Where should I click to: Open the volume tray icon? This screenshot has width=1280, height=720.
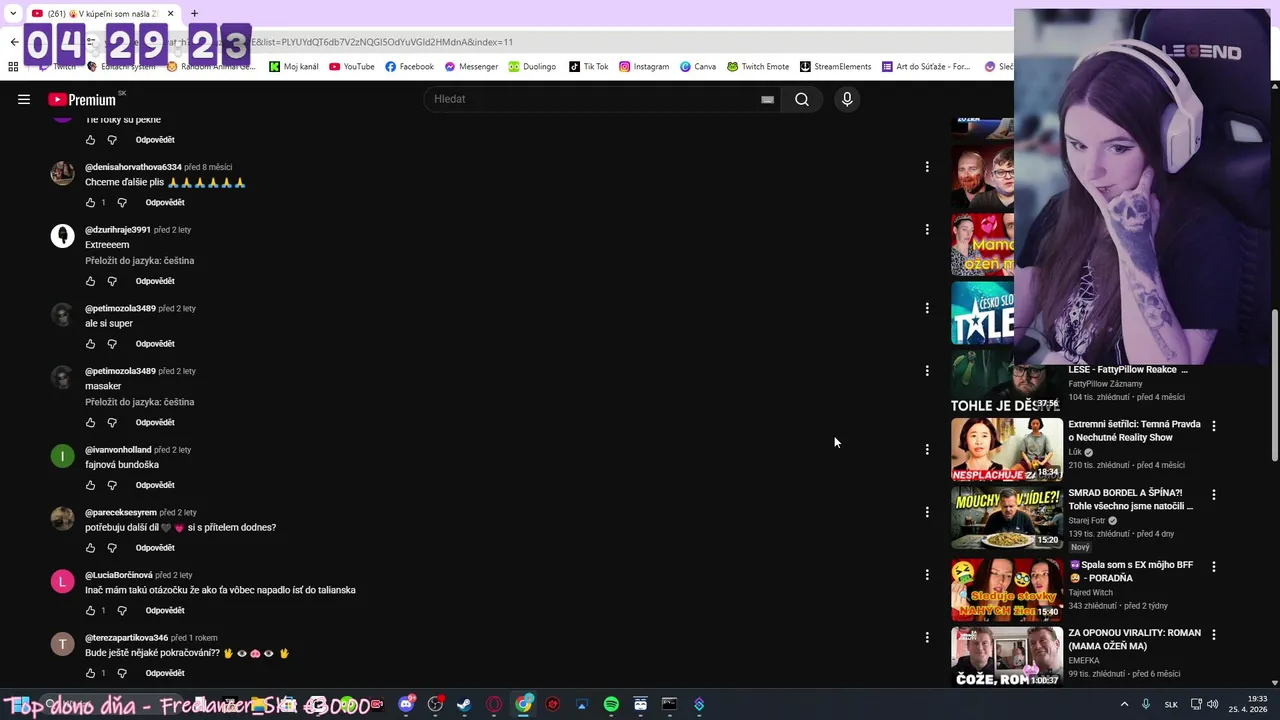[x=1212, y=704]
